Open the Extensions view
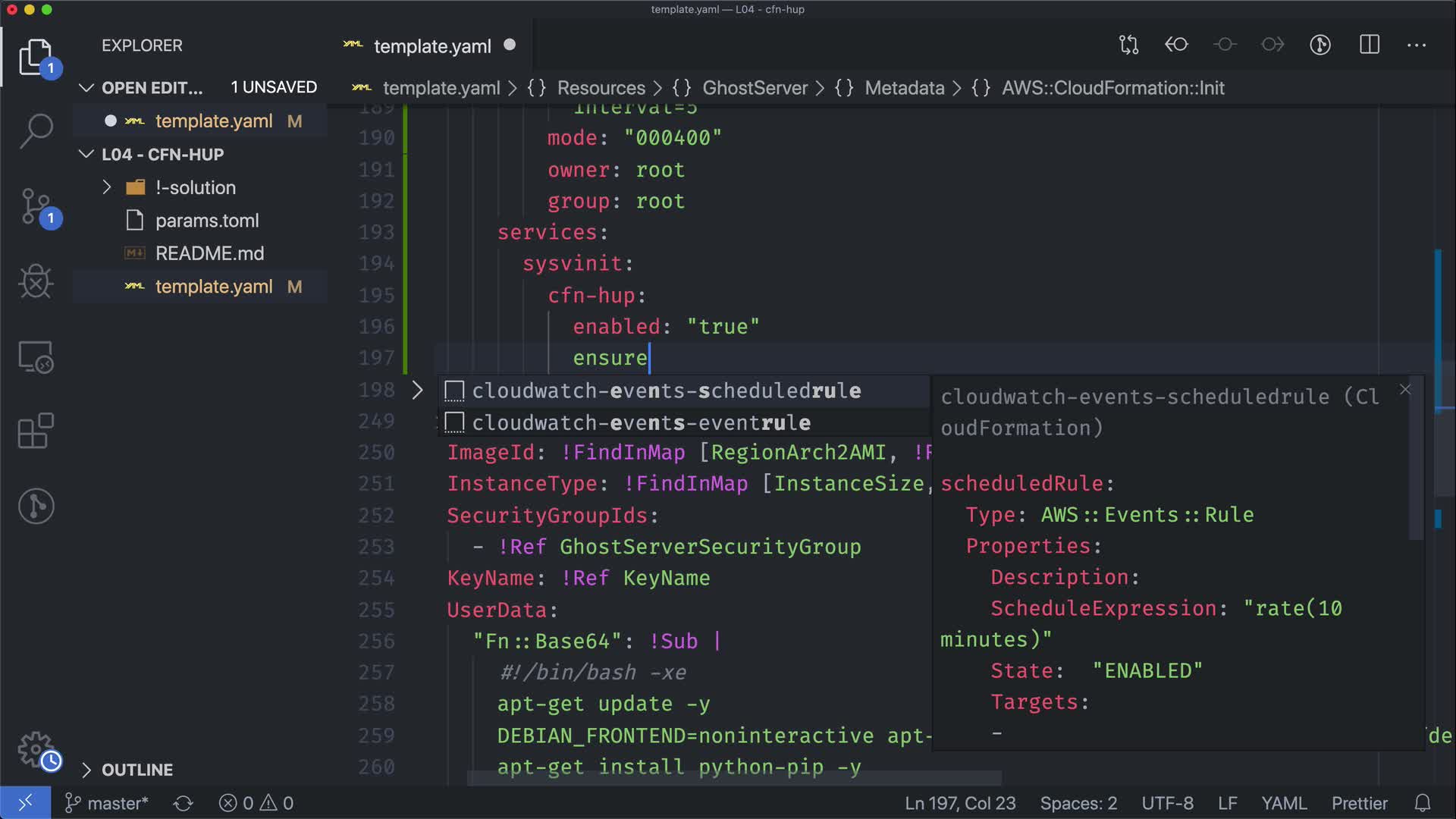The width and height of the screenshot is (1456, 819). click(36, 431)
